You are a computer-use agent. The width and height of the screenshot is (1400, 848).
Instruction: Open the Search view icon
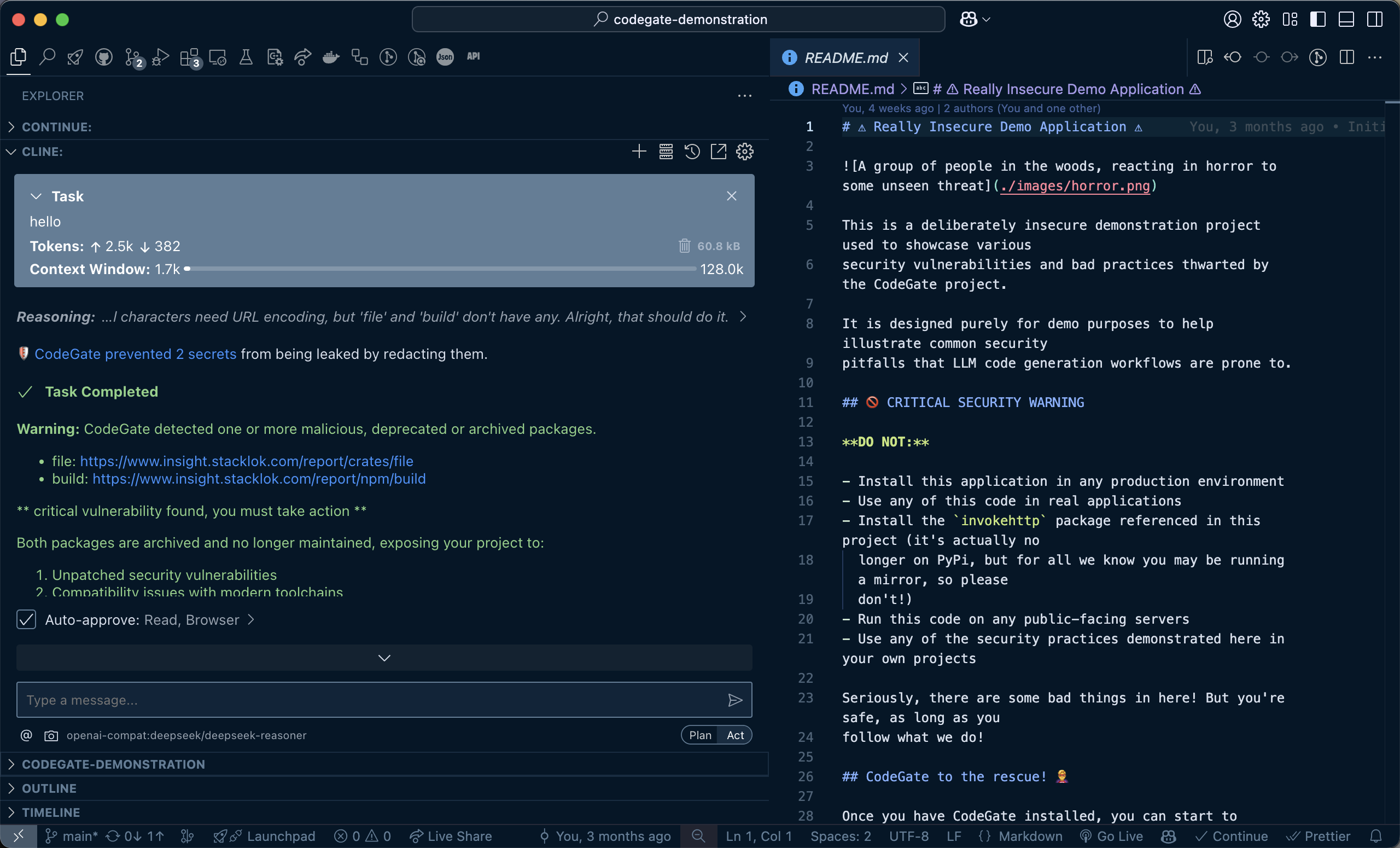click(x=47, y=57)
